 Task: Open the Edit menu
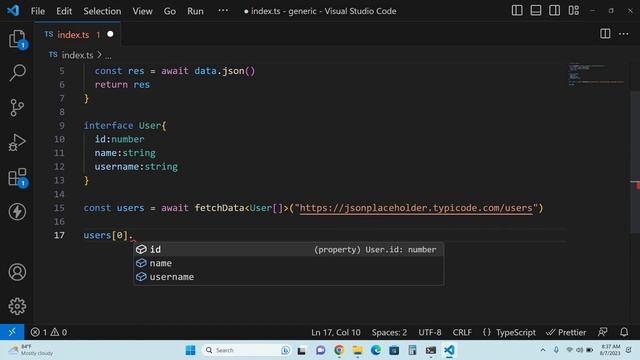pyautogui.click(x=64, y=11)
